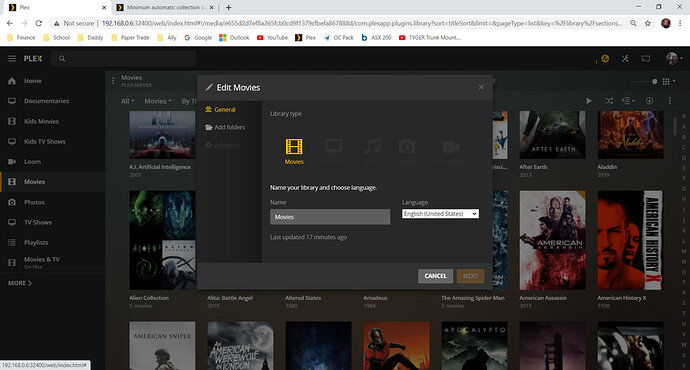Reload the page in Chrome
The width and height of the screenshot is (690, 370).
39,23
